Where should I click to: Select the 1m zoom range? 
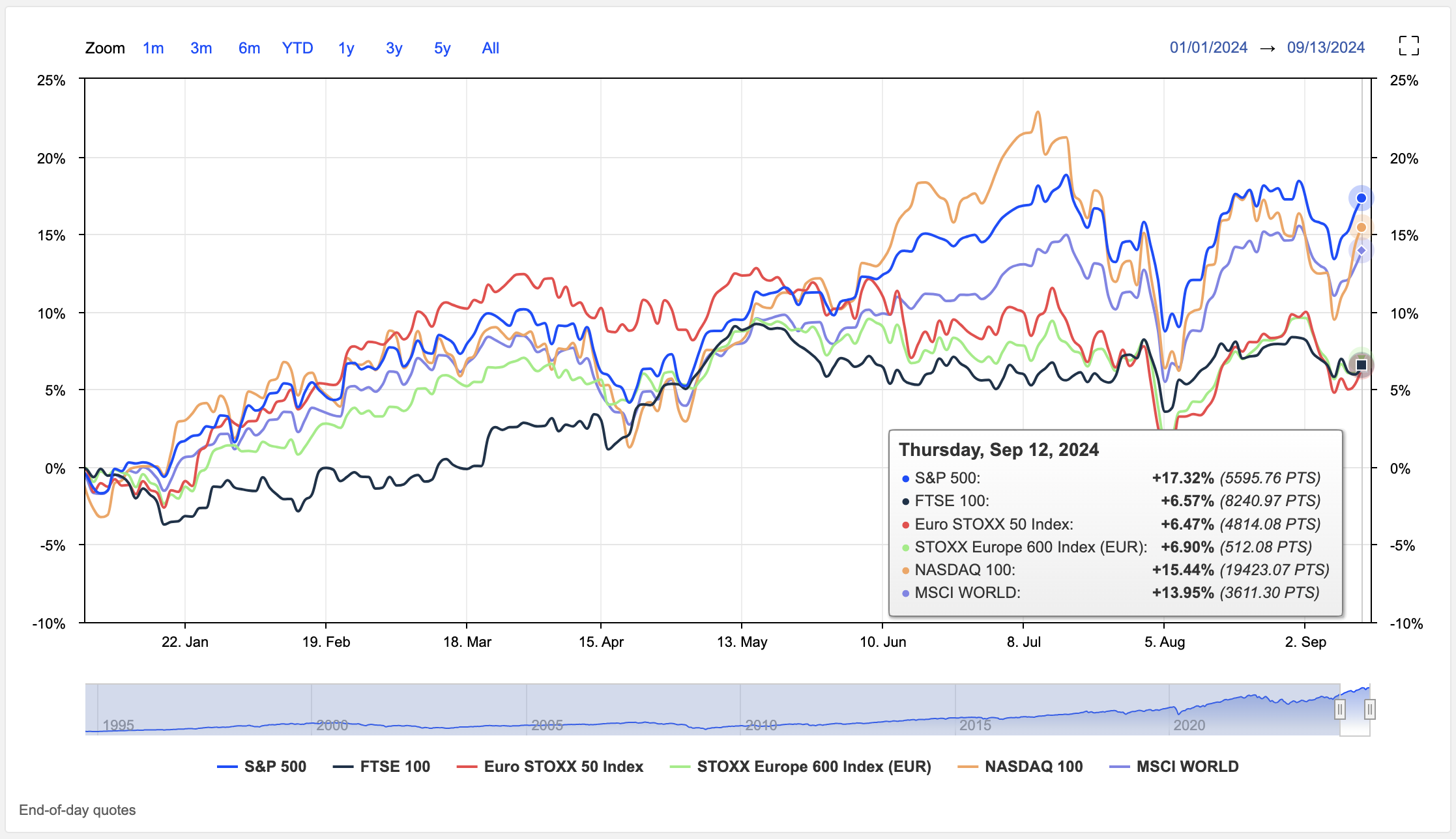[x=153, y=48]
